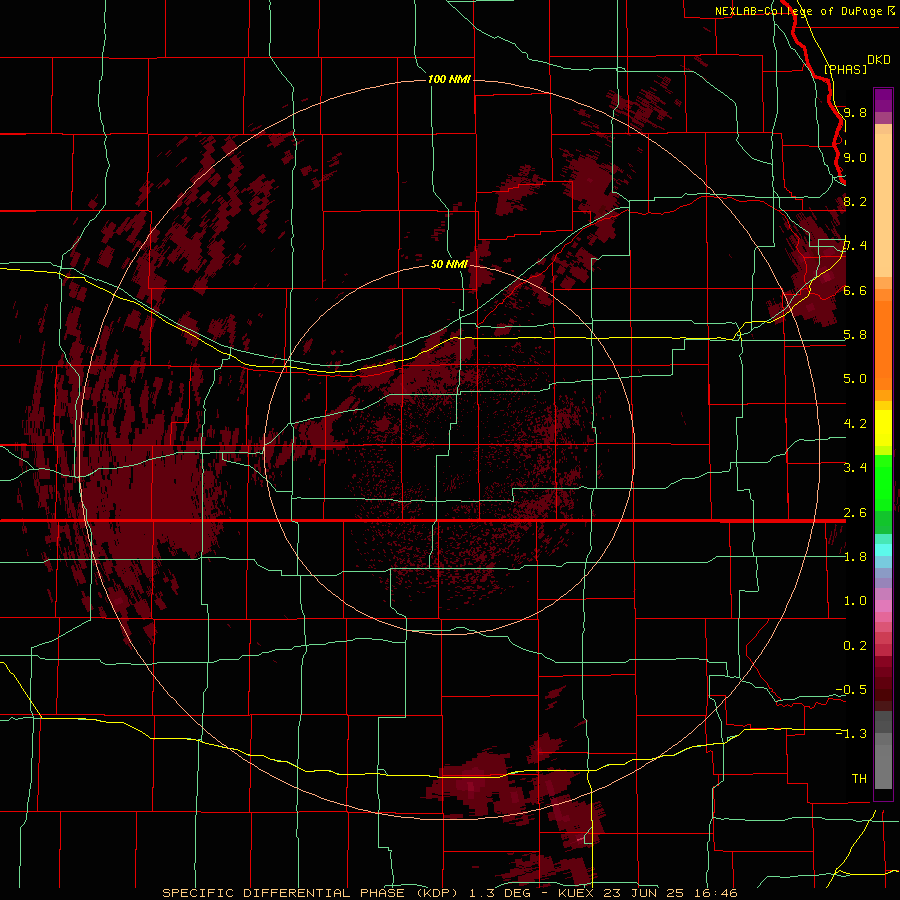The width and height of the screenshot is (900, 900).
Task: Click the 100 NMI range ring label
Action: click(x=449, y=79)
